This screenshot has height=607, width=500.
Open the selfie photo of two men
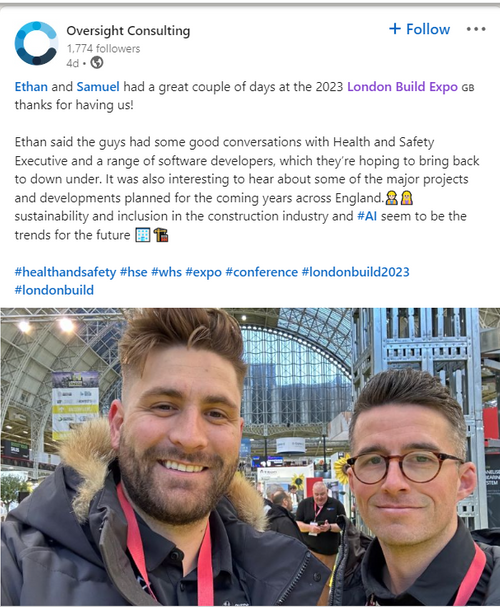pyautogui.click(x=250, y=457)
